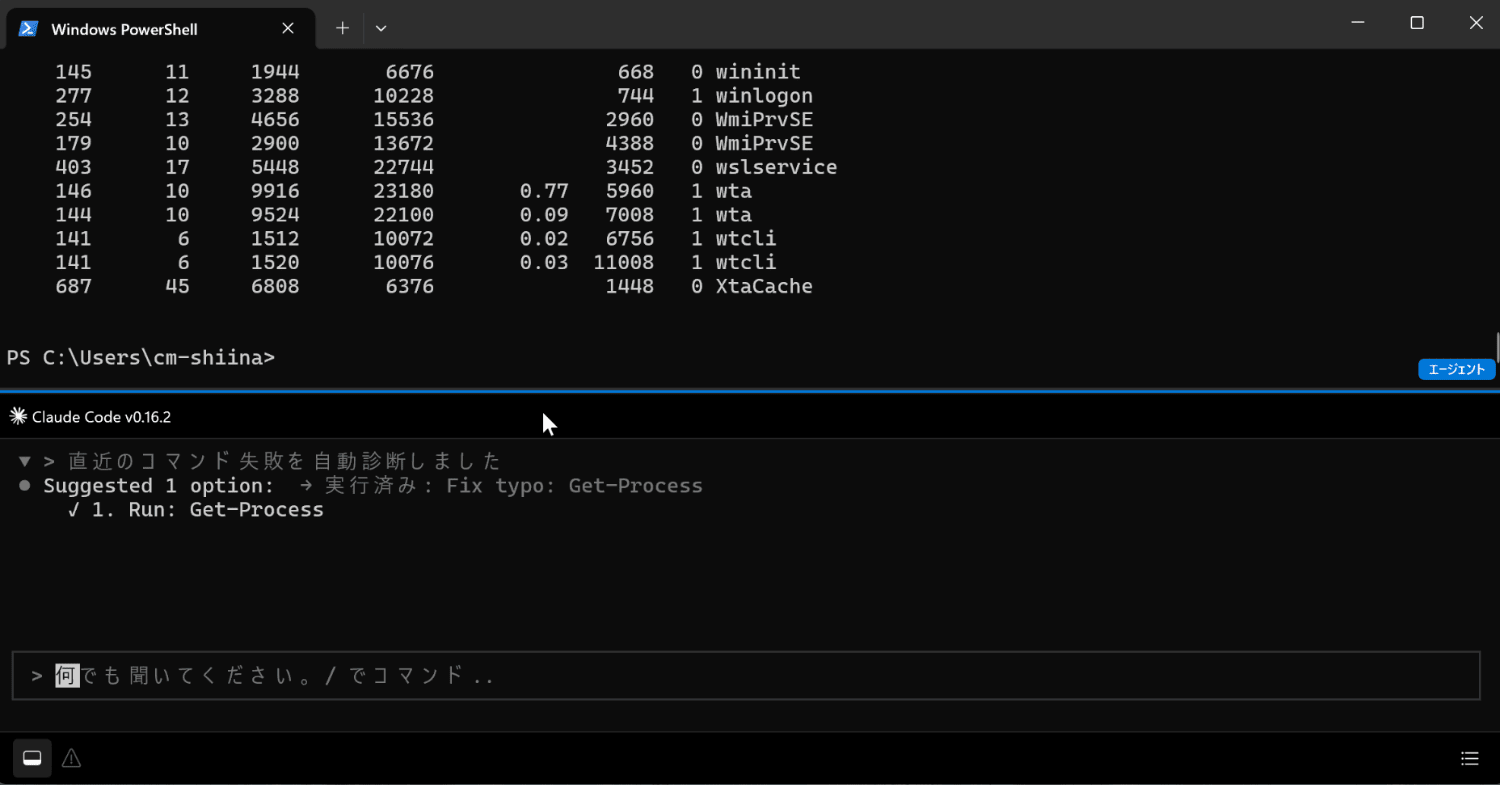Add a new tab with the plus icon
Viewport: 1500px width, 785px height.
tap(342, 28)
